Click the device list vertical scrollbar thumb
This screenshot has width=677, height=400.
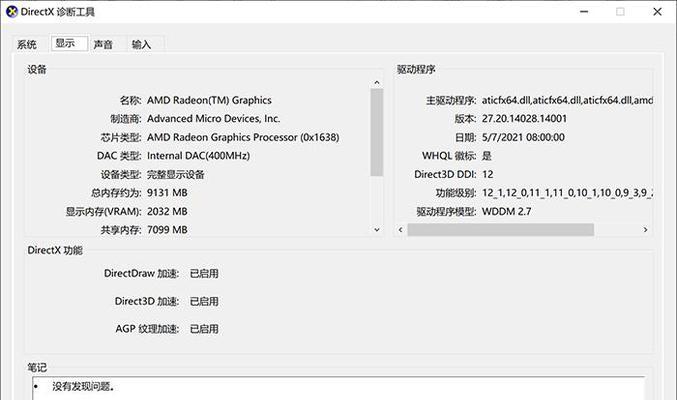pyautogui.click(x=377, y=132)
